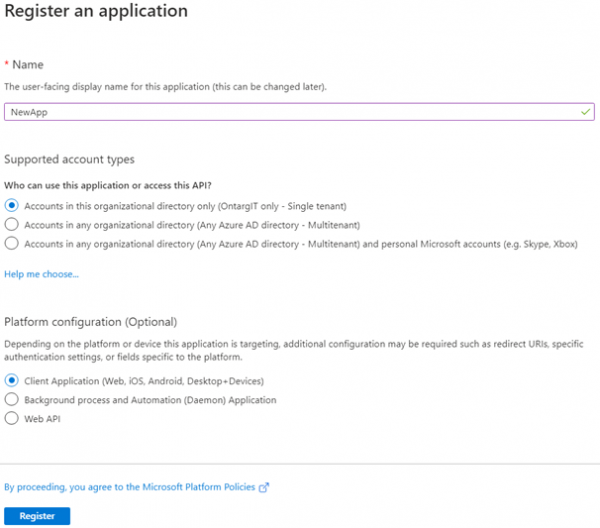Click the Name field label

point(28,65)
